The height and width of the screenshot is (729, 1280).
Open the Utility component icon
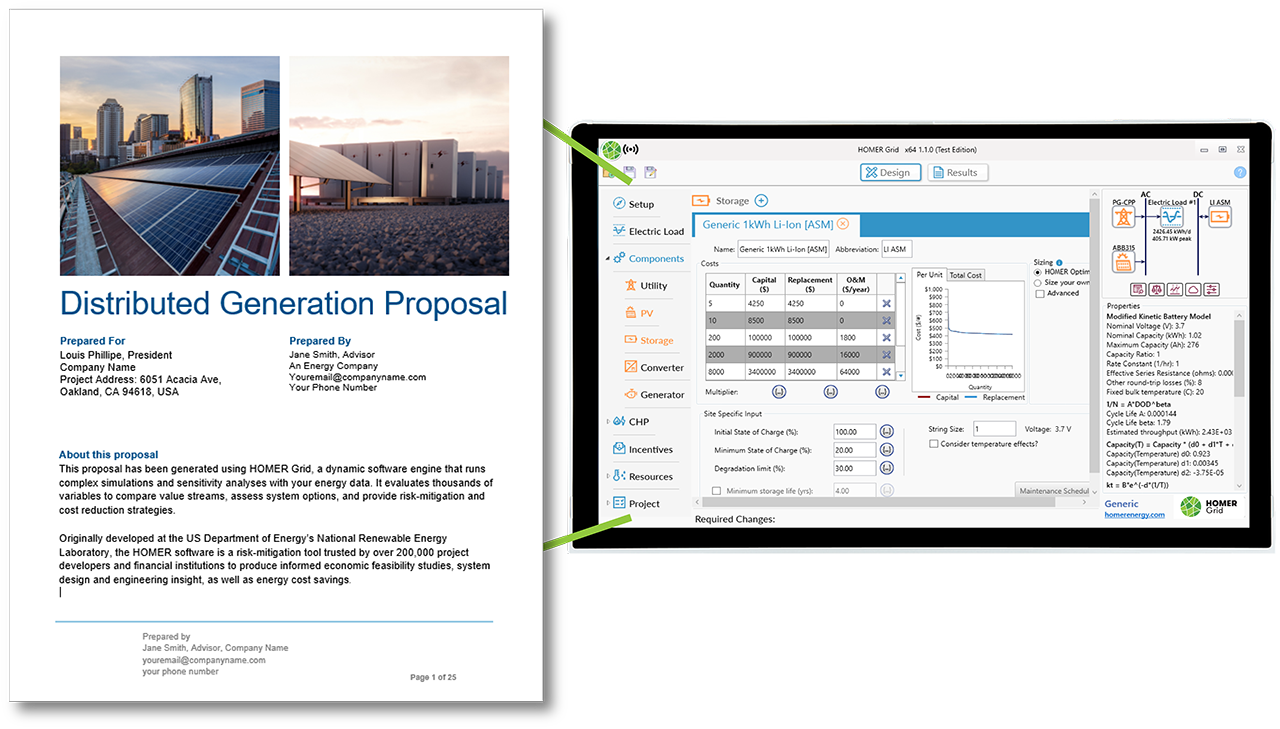pyautogui.click(x=631, y=286)
